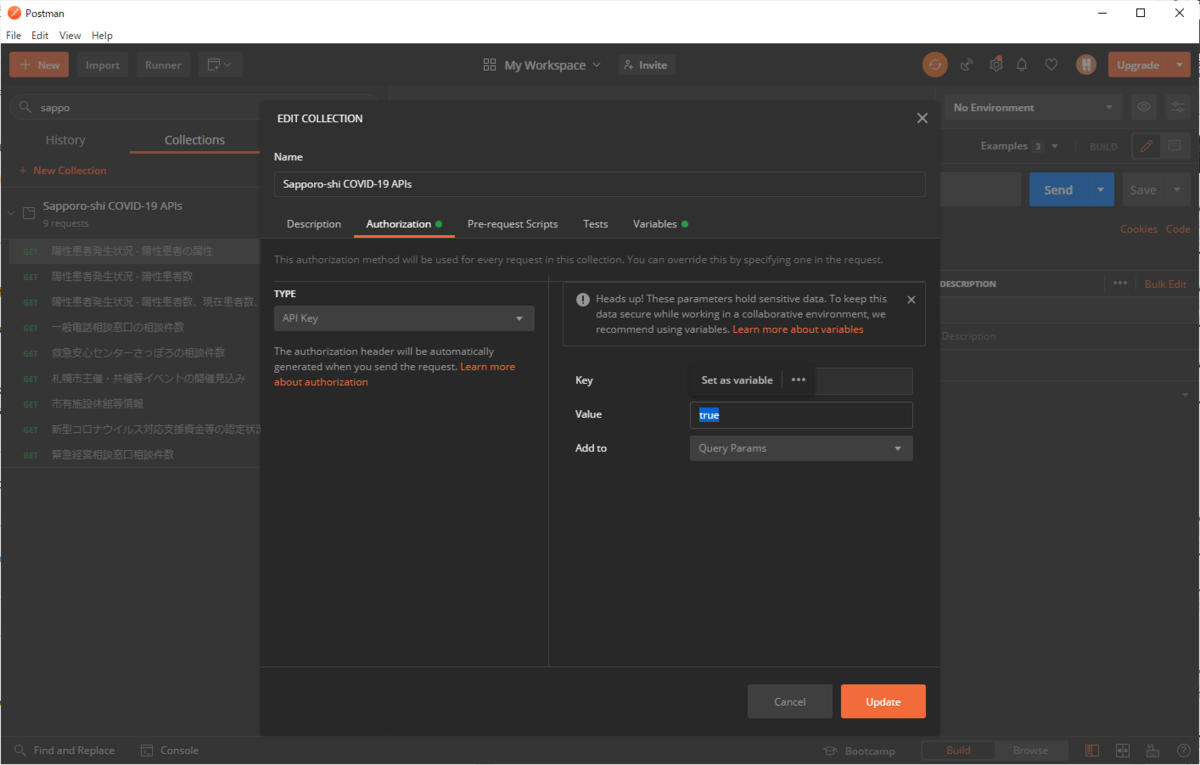Open the Edit menu
The width and height of the screenshot is (1200, 765).
click(40, 35)
